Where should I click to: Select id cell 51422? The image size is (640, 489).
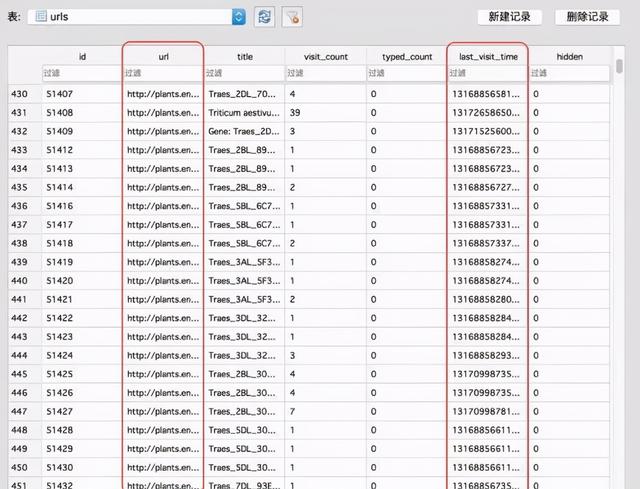(82, 318)
